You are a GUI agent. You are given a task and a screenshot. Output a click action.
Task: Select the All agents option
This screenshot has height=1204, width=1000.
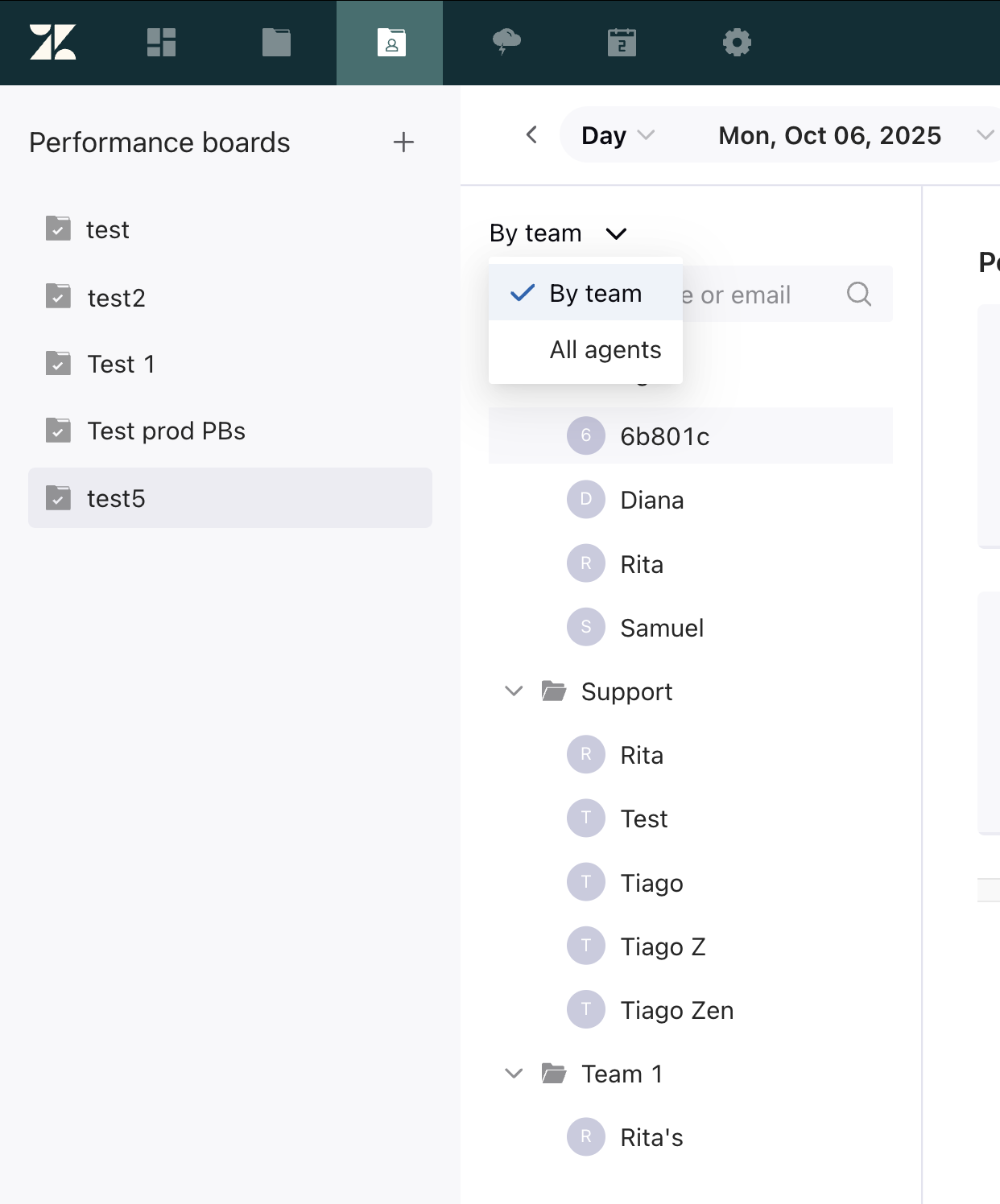pyautogui.click(x=605, y=350)
